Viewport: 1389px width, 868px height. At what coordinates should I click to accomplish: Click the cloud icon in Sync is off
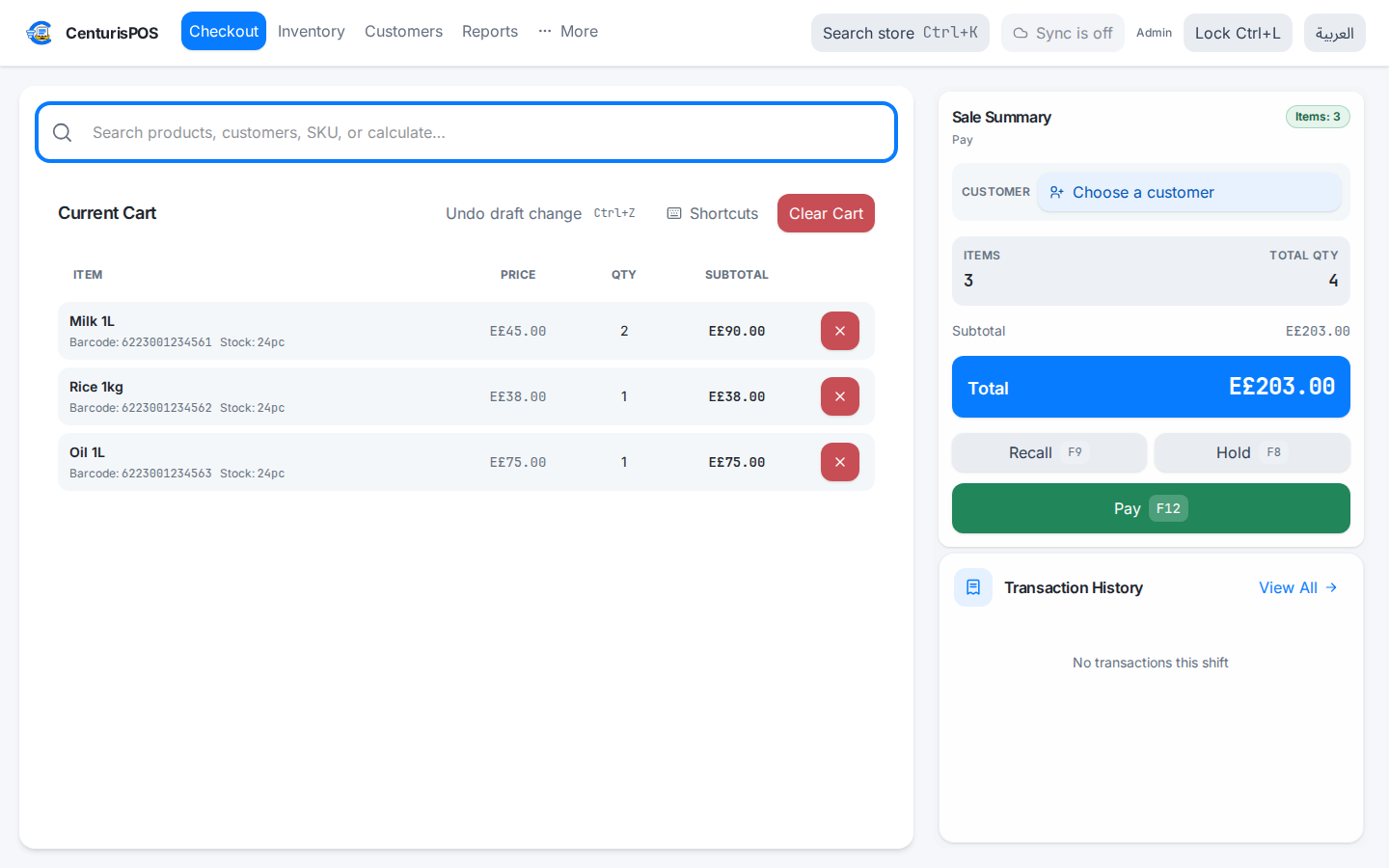click(1021, 33)
